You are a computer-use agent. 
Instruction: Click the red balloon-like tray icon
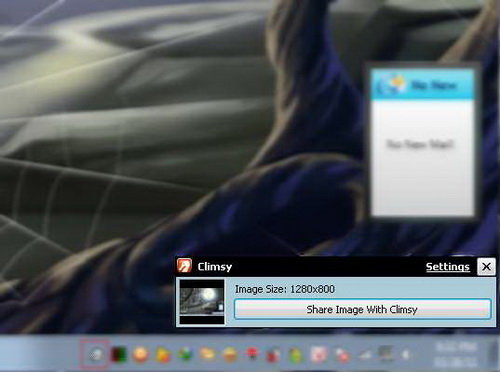[x=253, y=354]
